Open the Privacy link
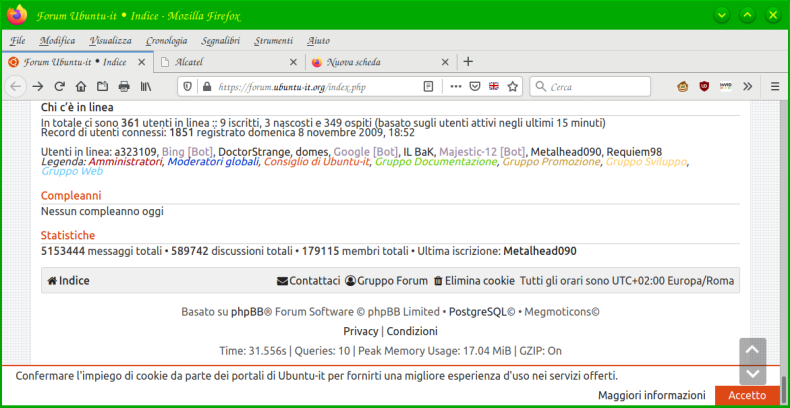Image resolution: width=790 pixels, height=408 pixels. [361, 331]
